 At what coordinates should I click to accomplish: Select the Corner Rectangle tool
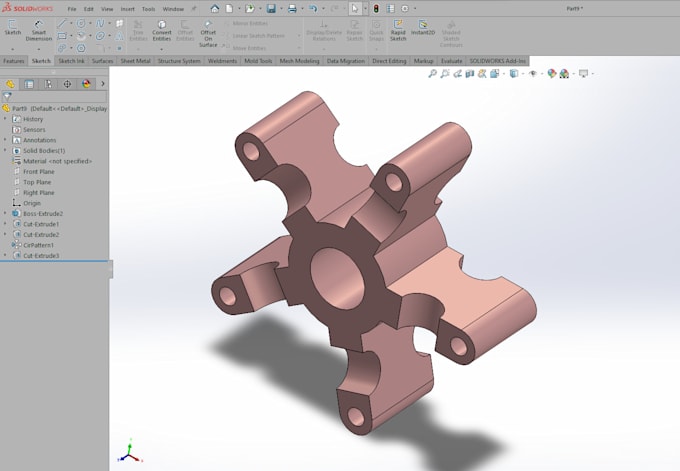coord(62,36)
